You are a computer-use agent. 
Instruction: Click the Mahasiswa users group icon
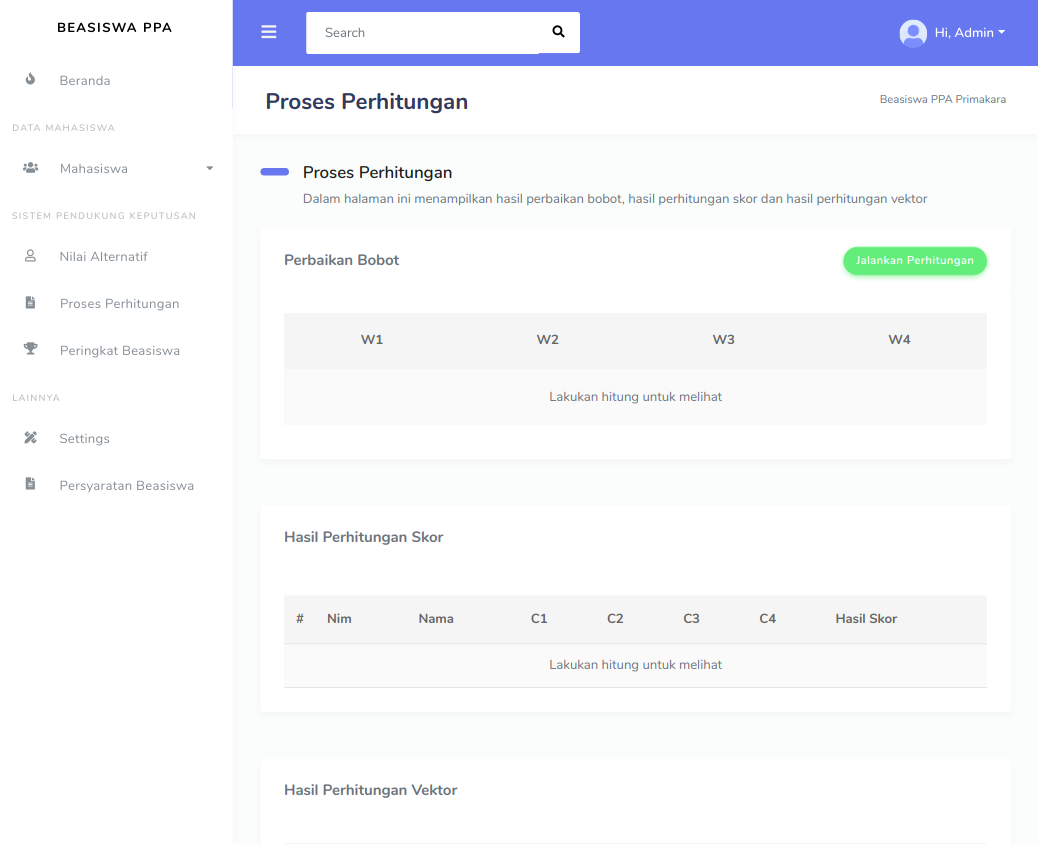click(x=30, y=168)
